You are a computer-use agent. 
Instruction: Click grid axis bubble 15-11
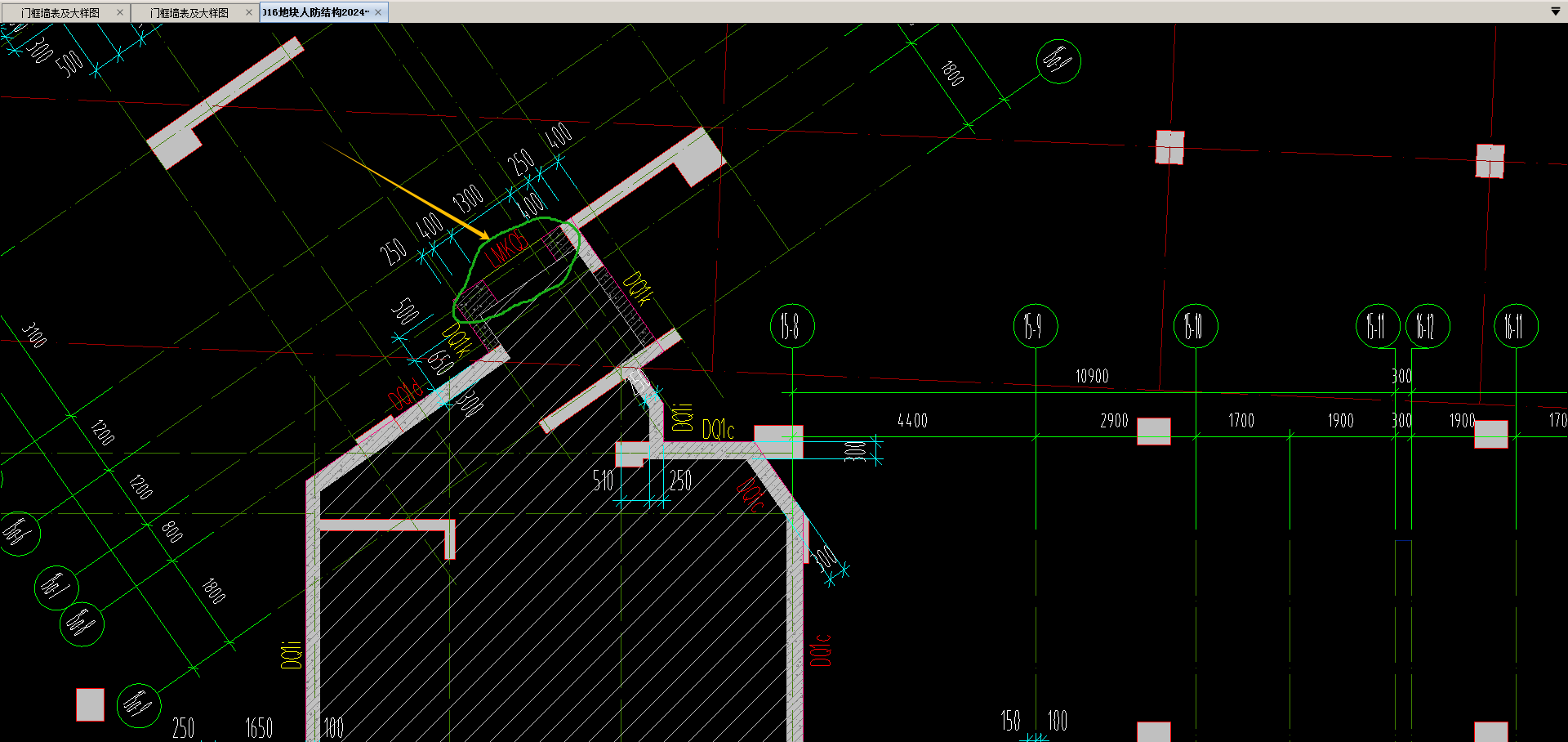point(1378,326)
